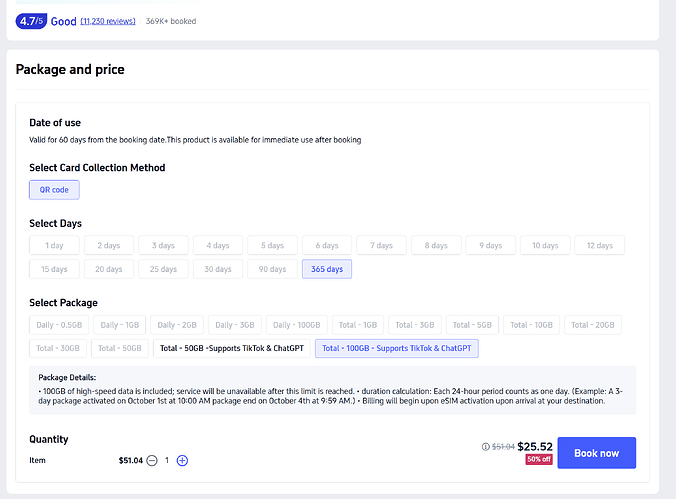The image size is (676, 499).
Task: Pick the 30 days duration
Action: point(218,269)
